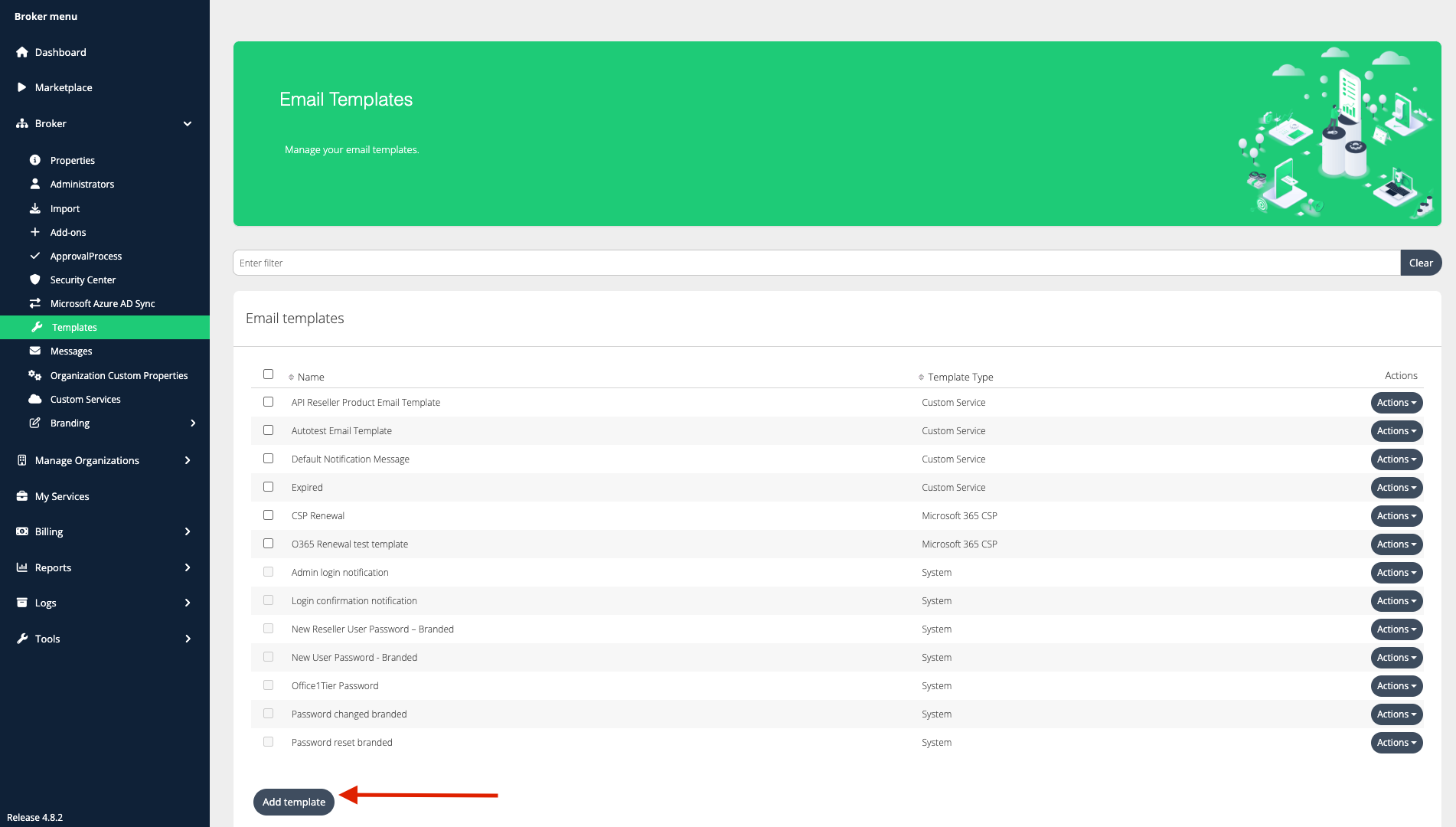The image size is (1456, 827).
Task: Click the Import download icon
Action: pyautogui.click(x=35, y=208)
